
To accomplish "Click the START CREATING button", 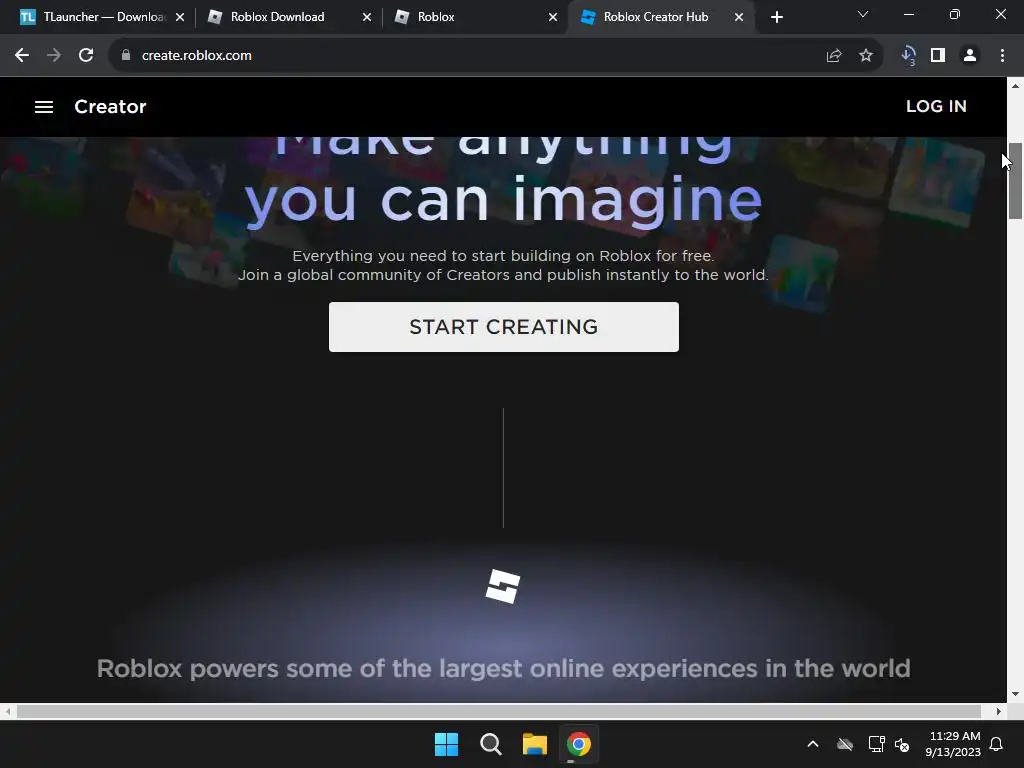I will click(x=504, y=327).
